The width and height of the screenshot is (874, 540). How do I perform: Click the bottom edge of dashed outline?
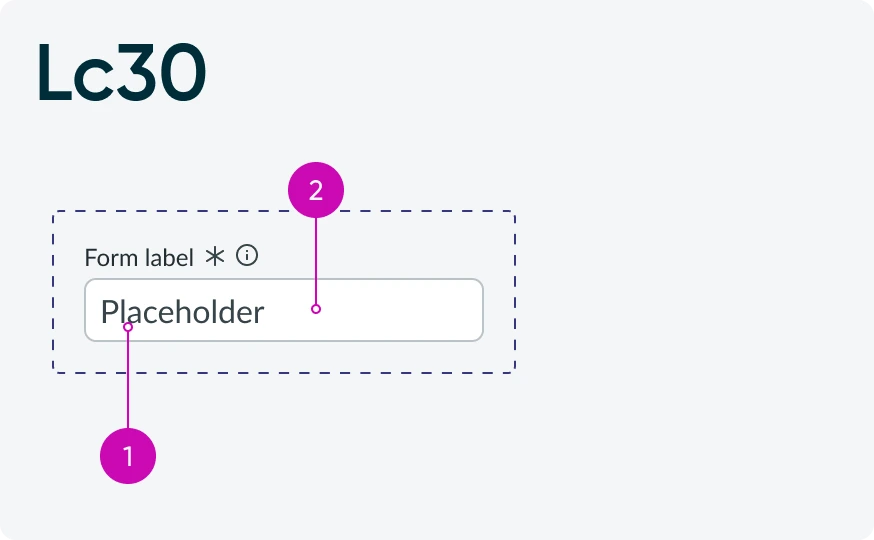coord(284,373)
